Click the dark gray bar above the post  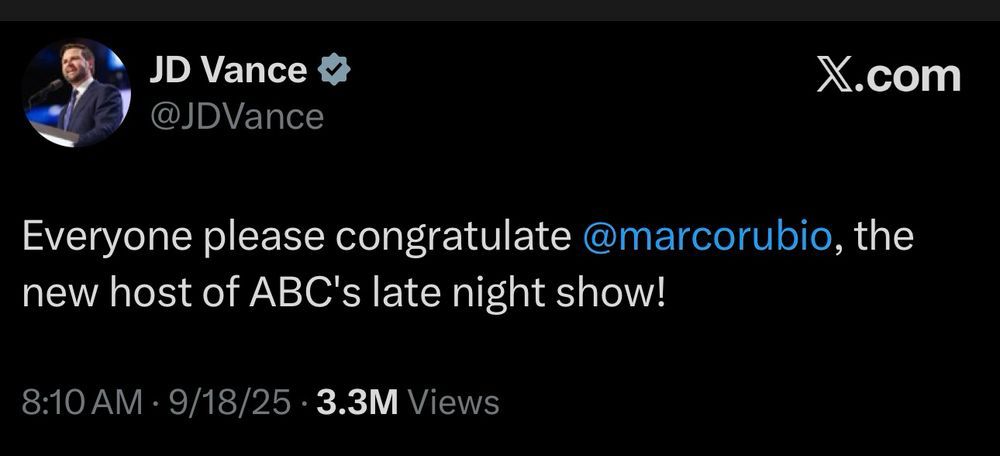500,10
